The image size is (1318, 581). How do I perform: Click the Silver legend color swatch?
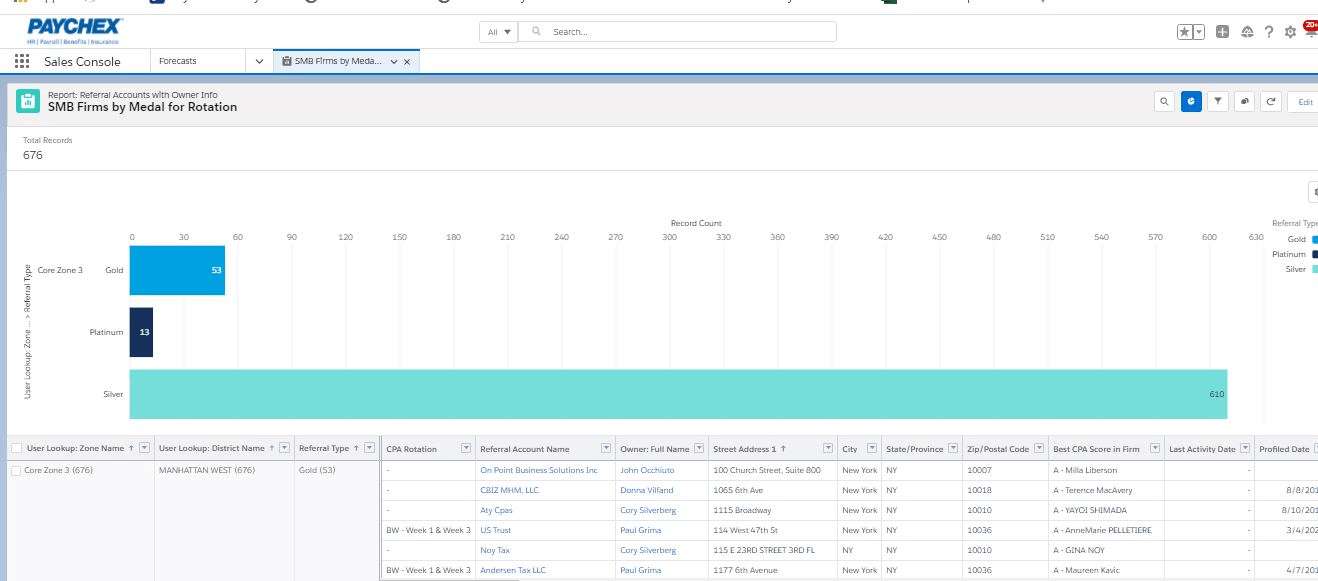tap(1314, 269)
